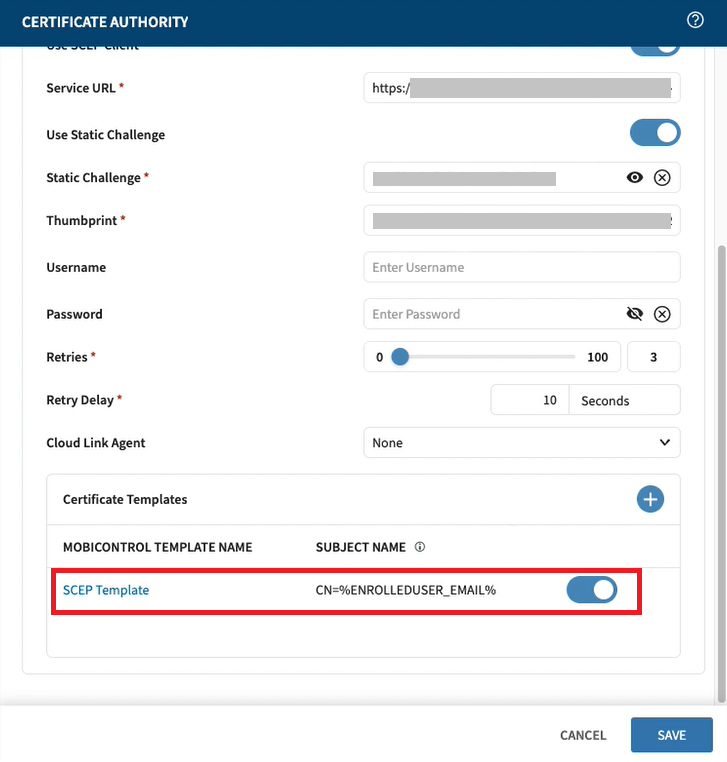The width and height of the screenshot is (727, 762).
Task: Click the Subject Name info icon
Action: click(x=420, y=547)
